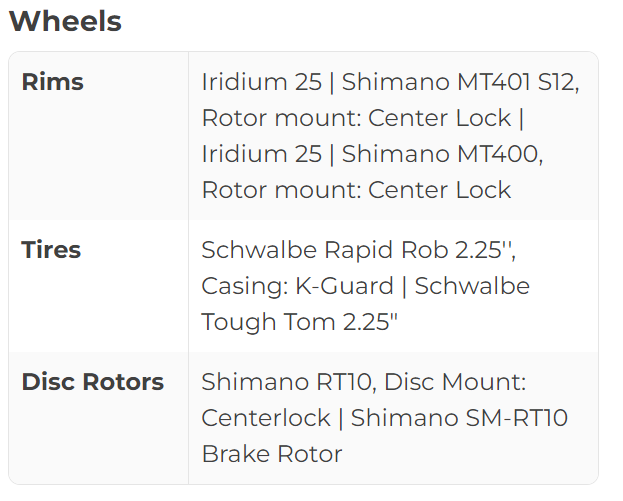The height and width of the screenshot is (501, 623).
Task: Click the pipe separator after 'K-Guard'
Action: pyautogui.click(x=404, y=286)
